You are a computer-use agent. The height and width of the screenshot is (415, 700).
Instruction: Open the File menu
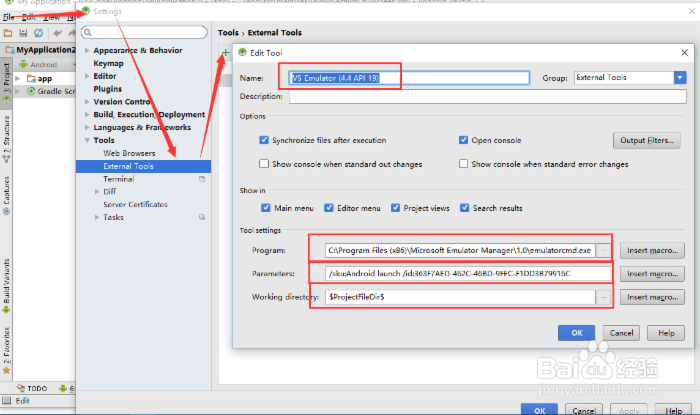[x=8, y=17]
